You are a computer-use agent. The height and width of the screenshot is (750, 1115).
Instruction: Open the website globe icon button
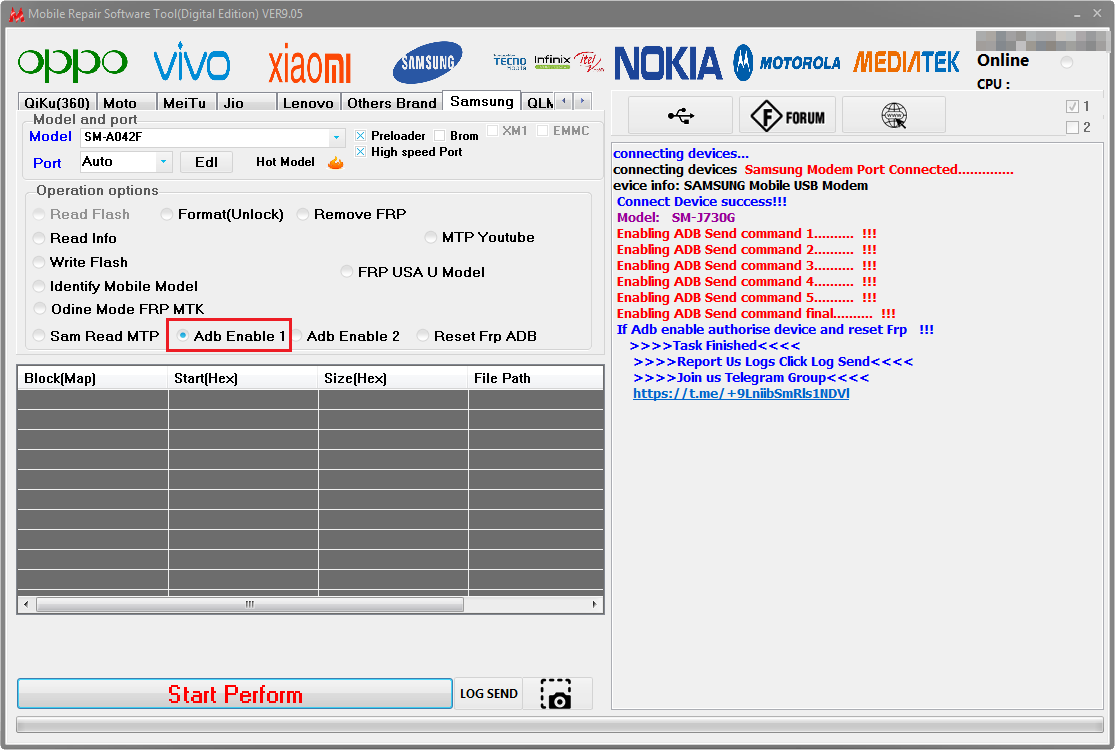894,115
